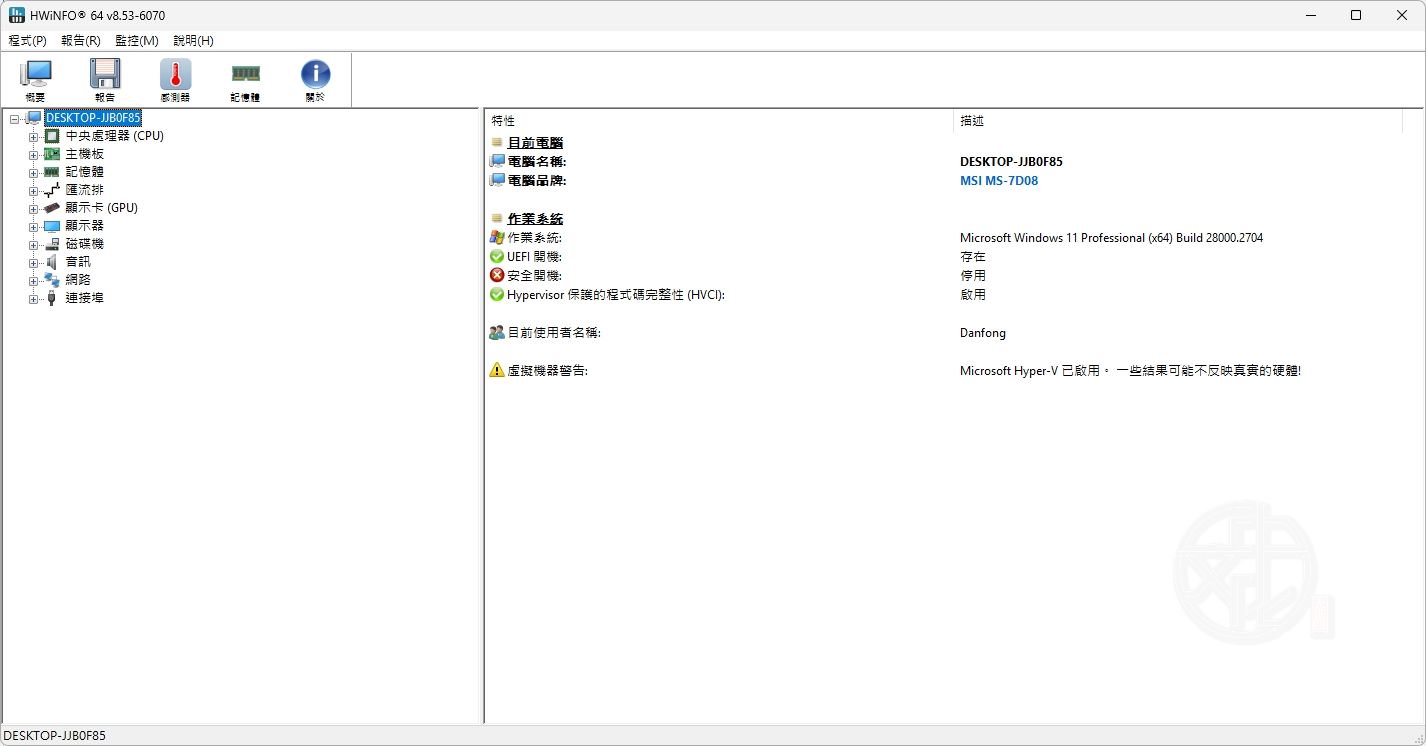This screenshot has height=746, width=1426.
Task: Follow the MSI MS-7D08 brand link
Action: click(999, 181)
